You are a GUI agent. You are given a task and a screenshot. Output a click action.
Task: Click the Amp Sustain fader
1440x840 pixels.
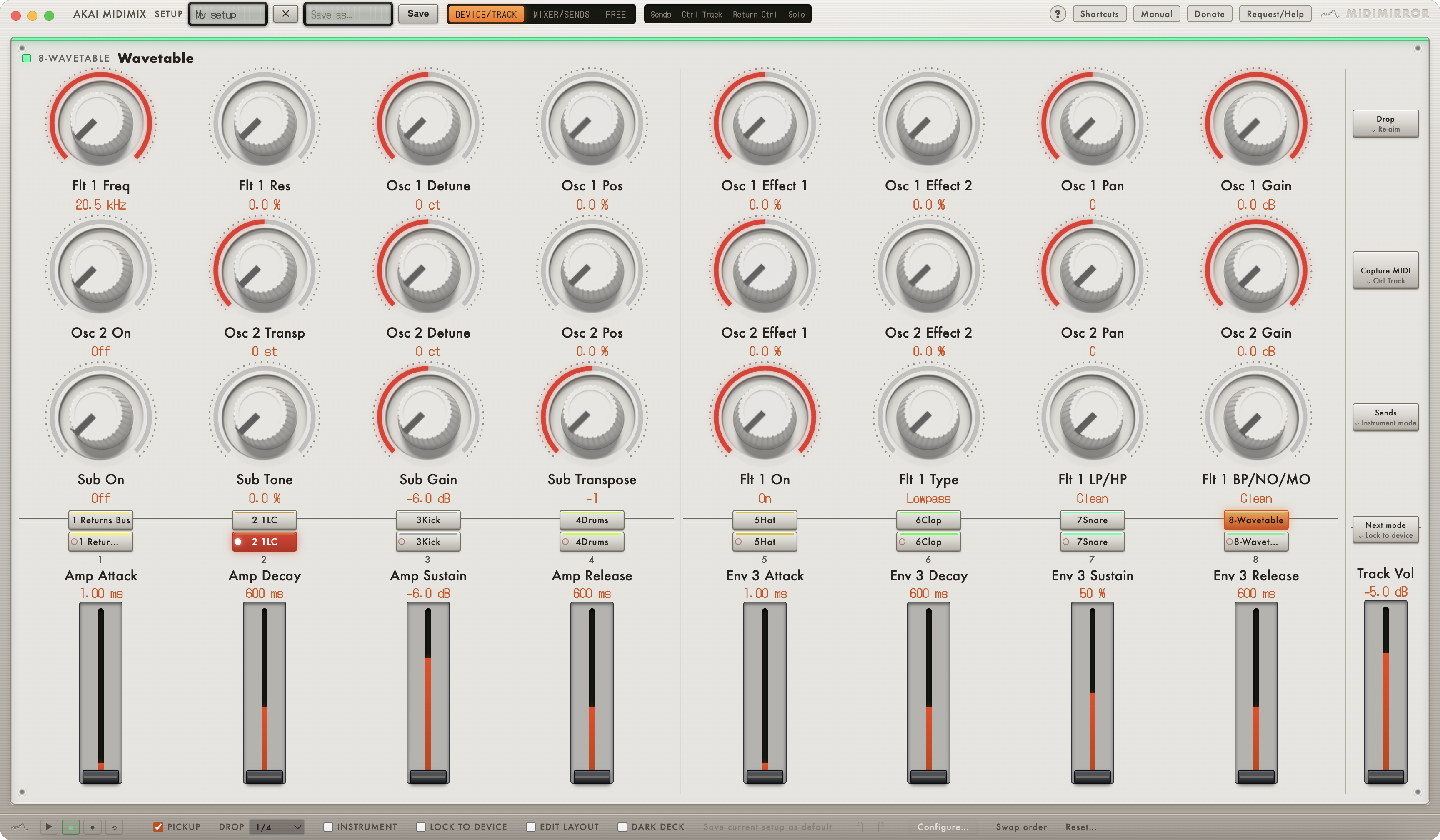428,692
